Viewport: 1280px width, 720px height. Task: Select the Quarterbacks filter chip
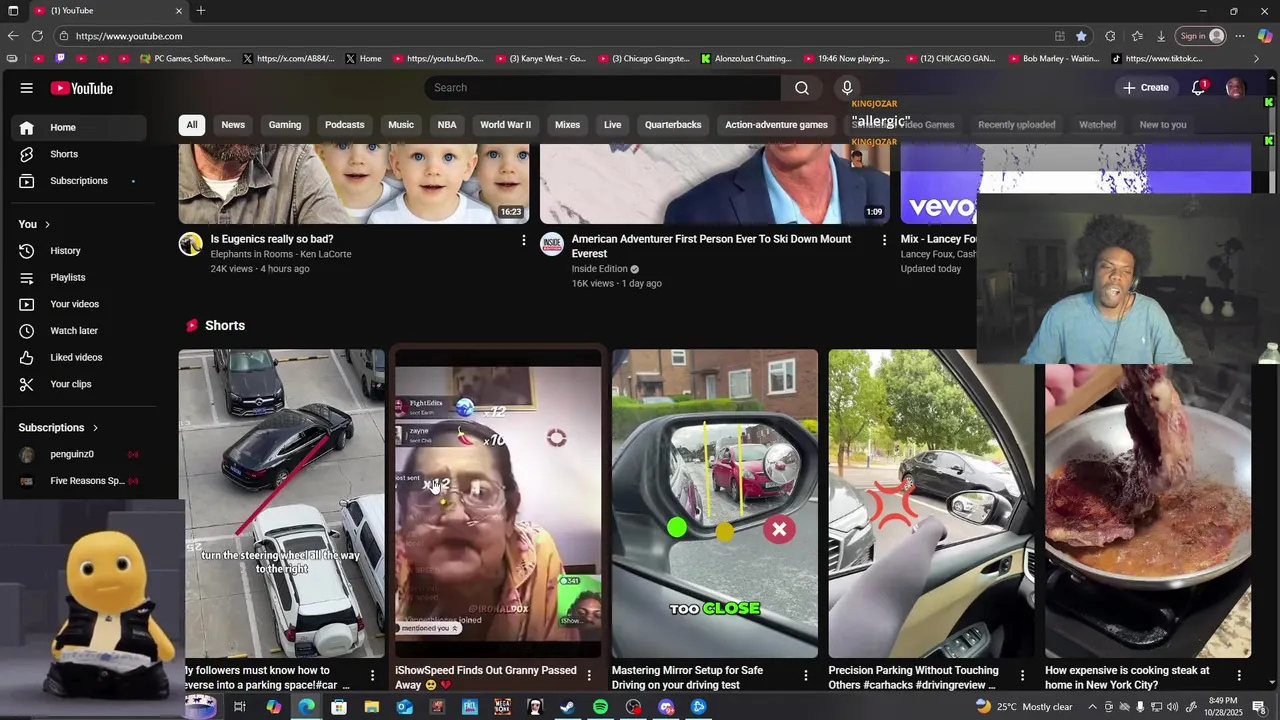pos(673,125)
